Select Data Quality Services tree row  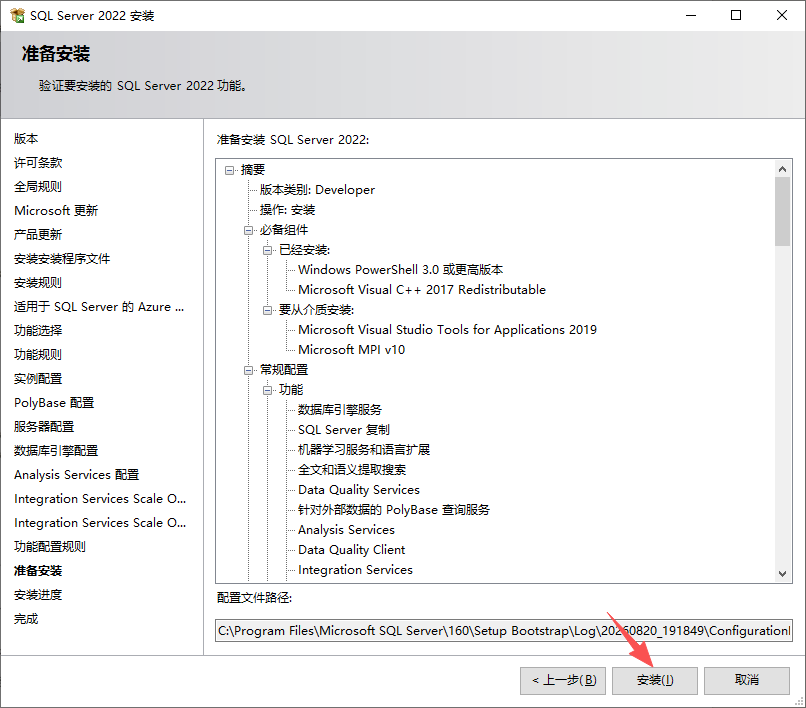pos(359,490)
